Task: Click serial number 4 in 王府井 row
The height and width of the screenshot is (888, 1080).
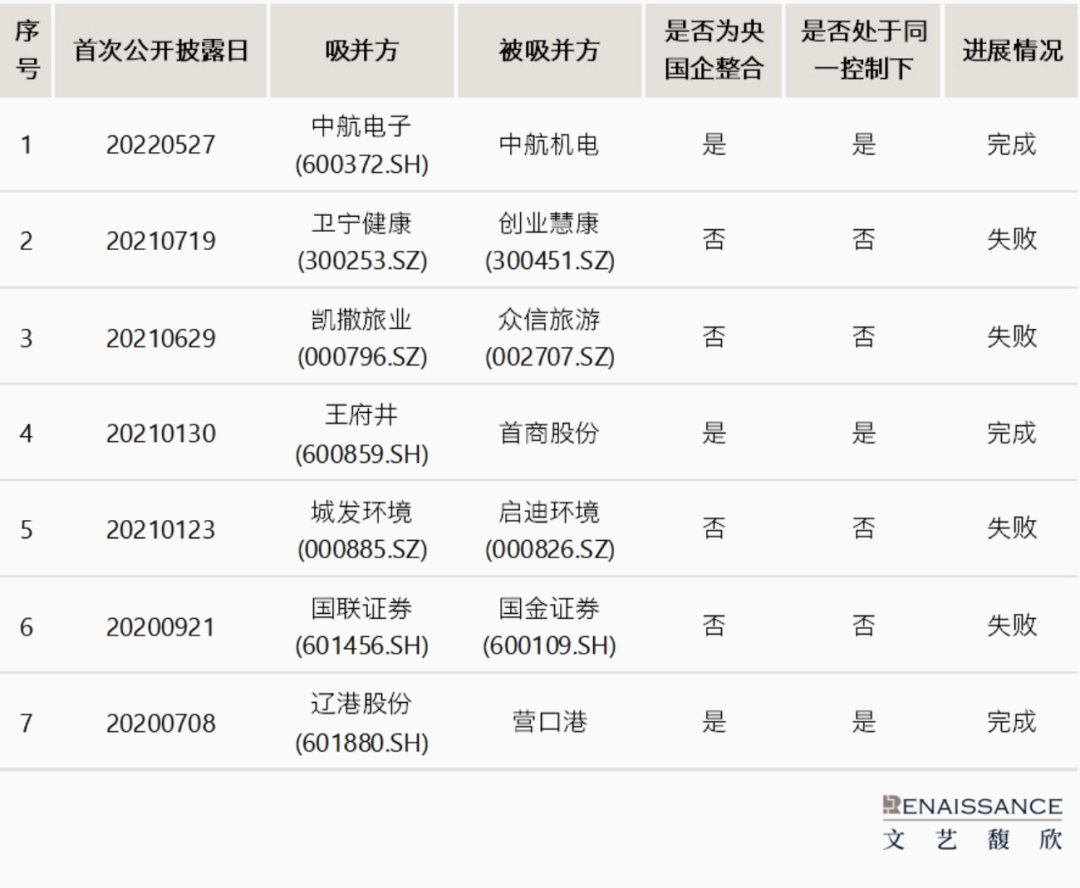Action: (26, 433)
